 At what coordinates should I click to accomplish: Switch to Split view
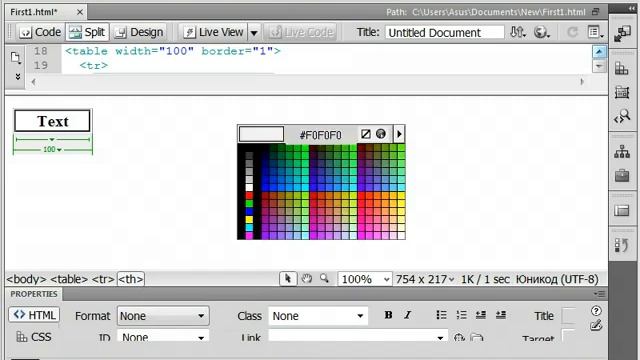point(87,32)
